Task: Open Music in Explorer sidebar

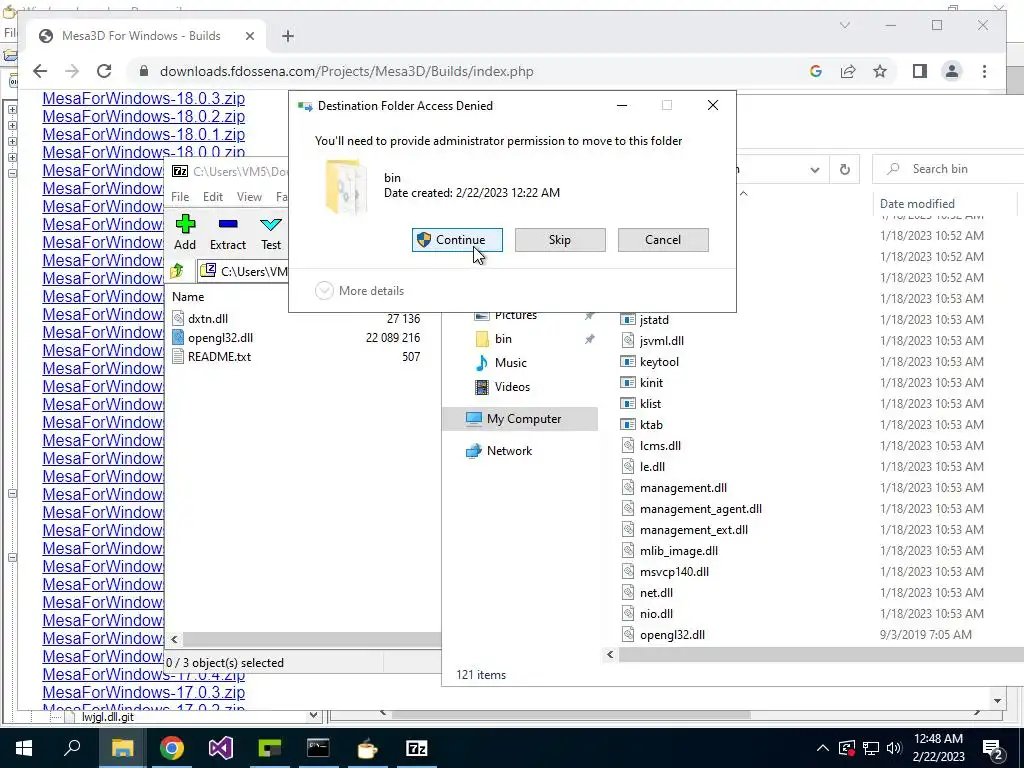Action: pyautogui.click(x=510, y=362)
